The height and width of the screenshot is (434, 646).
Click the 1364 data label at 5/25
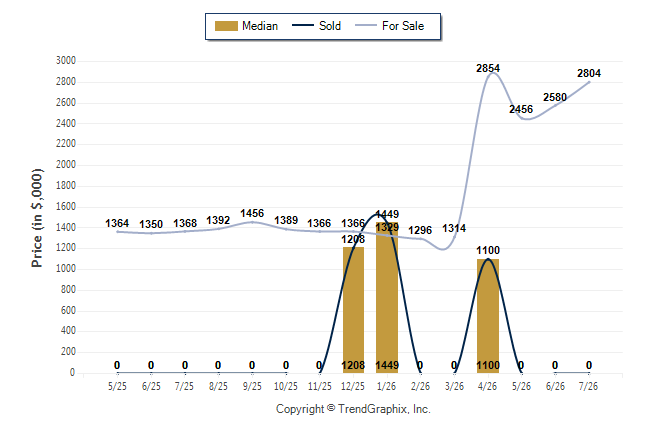coord(117,223)
